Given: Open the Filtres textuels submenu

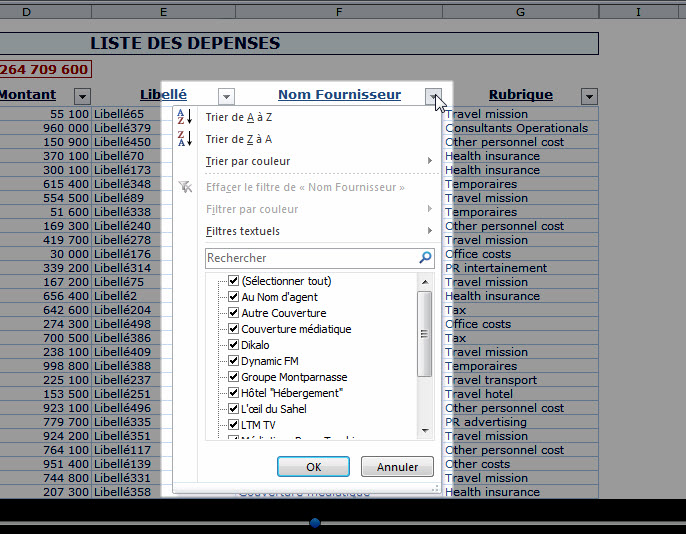Looking at the screenshot, I should point(319,231).
